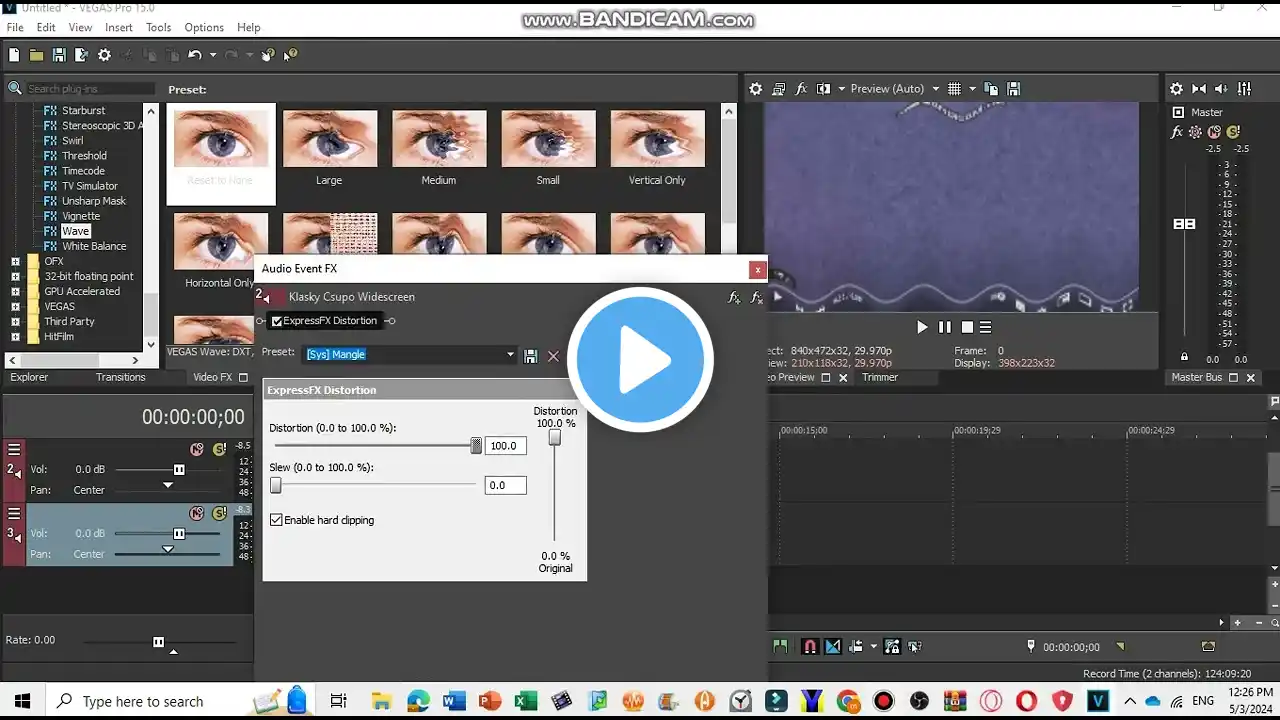Toggle the snapping magnet icon below timeline

[x=810, y=647]
